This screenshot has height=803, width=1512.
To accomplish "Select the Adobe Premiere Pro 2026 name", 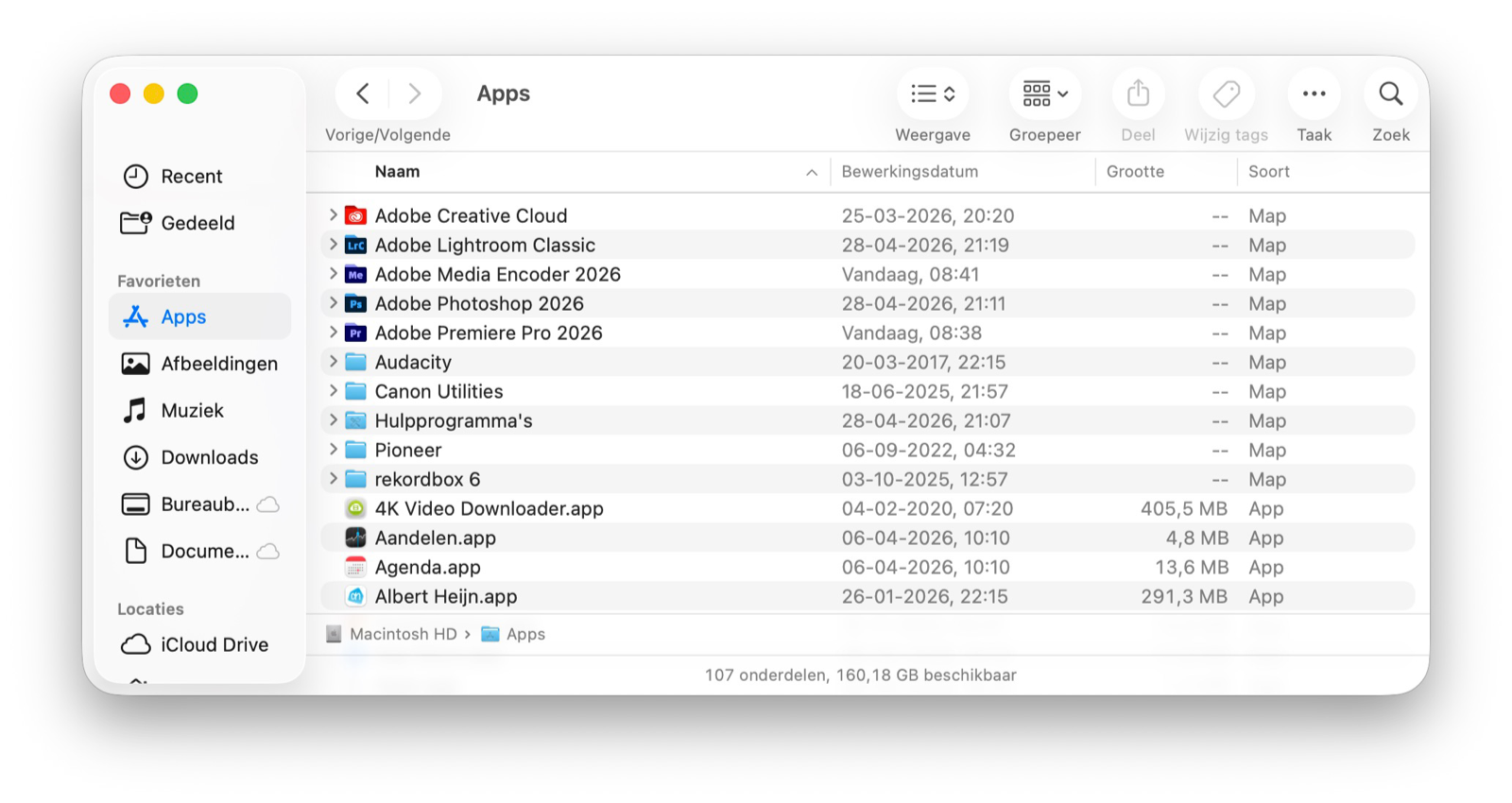I will tap(488, 333).
